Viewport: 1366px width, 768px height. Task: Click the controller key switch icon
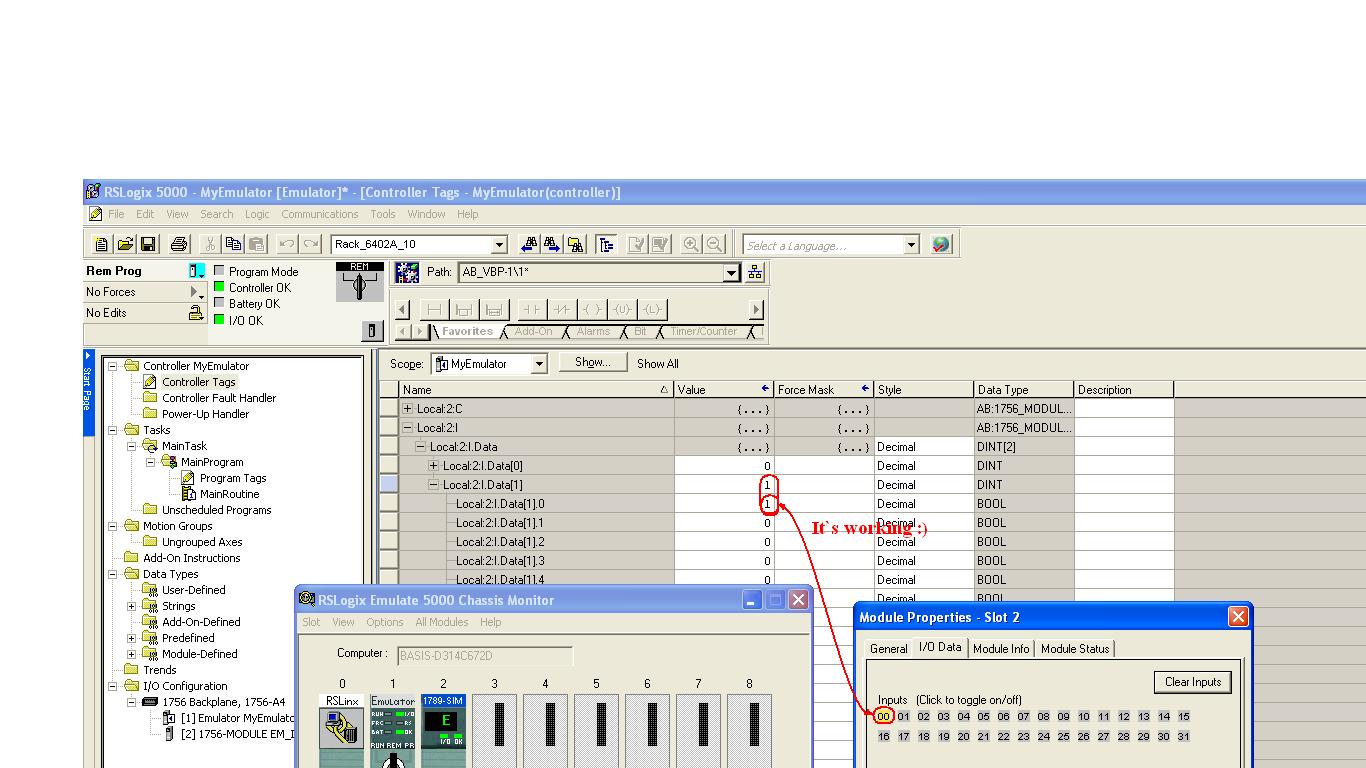pyautogui.click(x=360, y=282)
